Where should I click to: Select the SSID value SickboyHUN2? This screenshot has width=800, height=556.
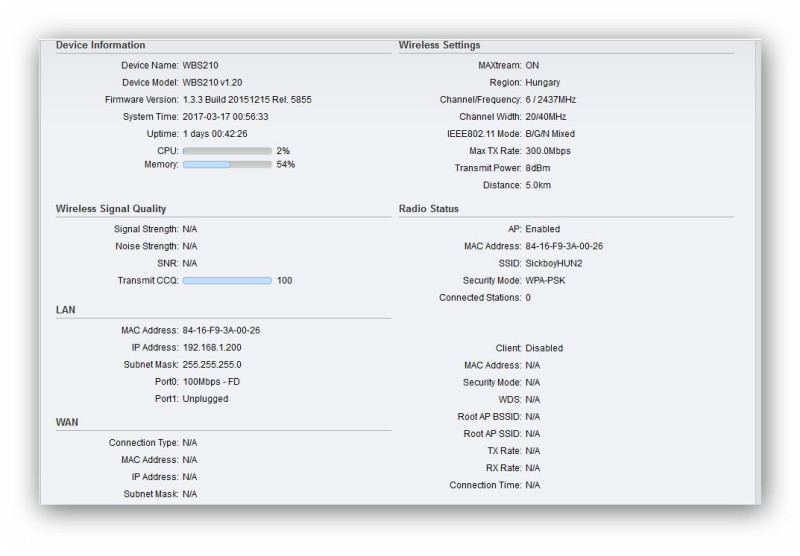pos(554,263)
